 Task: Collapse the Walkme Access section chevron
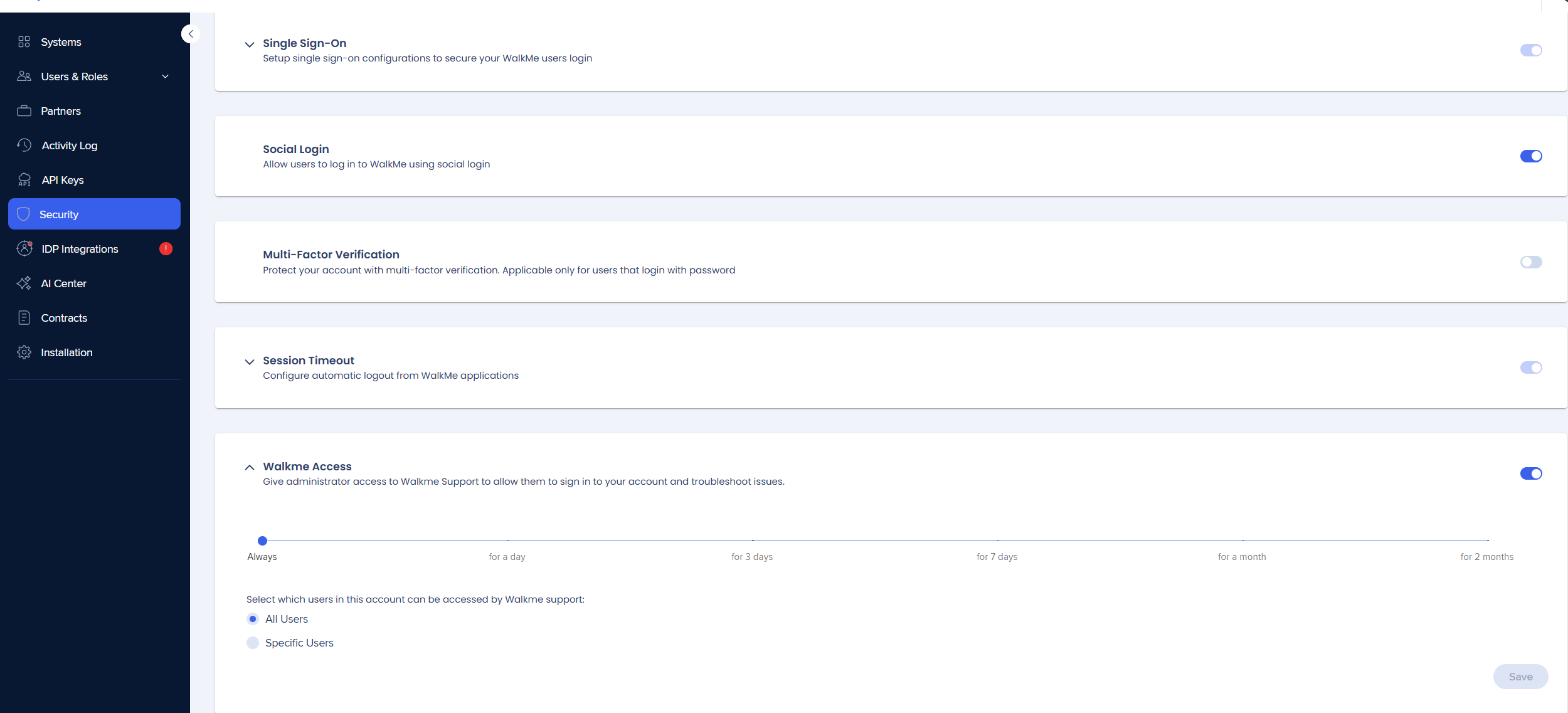pyautogui.click(x=250, y=467)
